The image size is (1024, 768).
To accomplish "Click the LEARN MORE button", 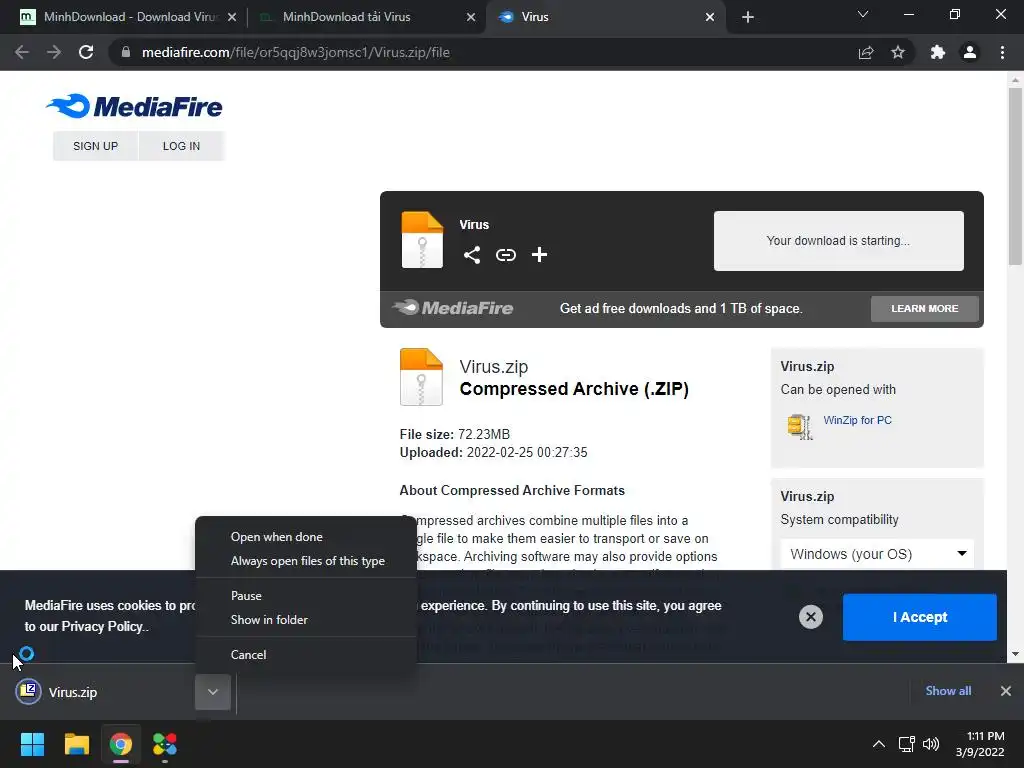I will pyautogui.click(x=925, y=308).
